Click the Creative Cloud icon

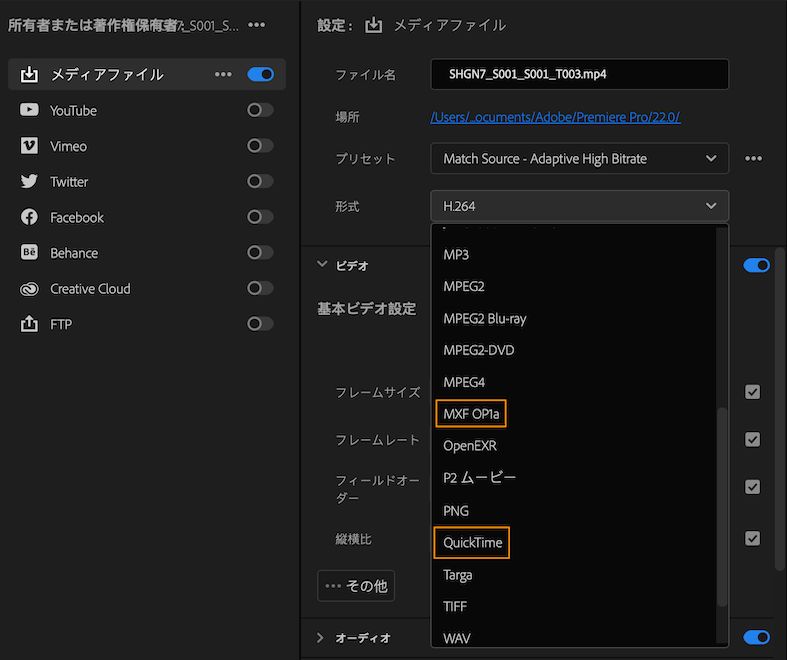29,289
